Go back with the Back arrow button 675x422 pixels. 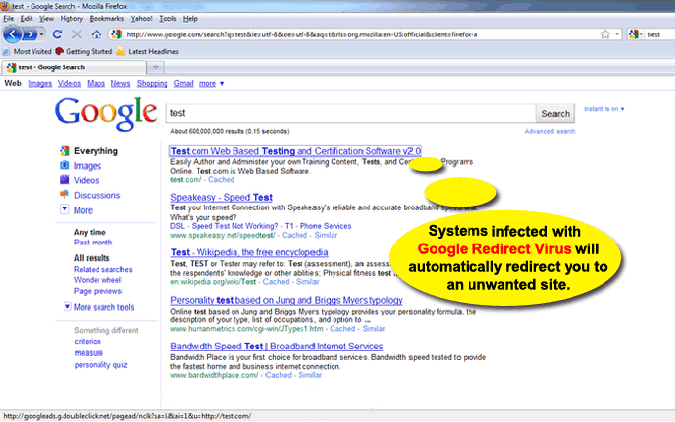tap(12, 34)
